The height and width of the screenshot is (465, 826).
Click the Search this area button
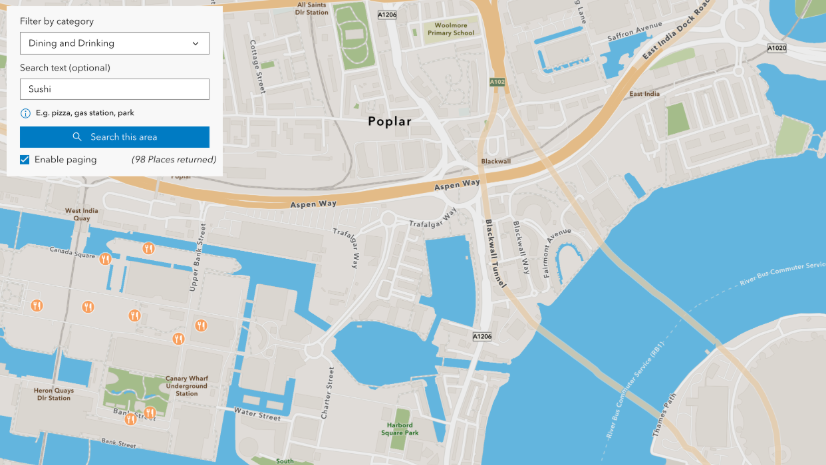pos(115,137)
